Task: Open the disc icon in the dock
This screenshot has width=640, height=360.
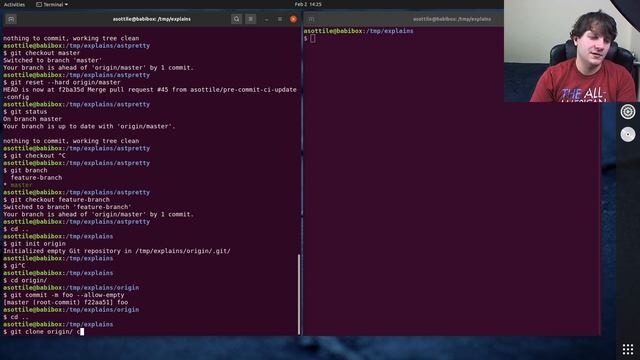Action: [x=628, y=134]
